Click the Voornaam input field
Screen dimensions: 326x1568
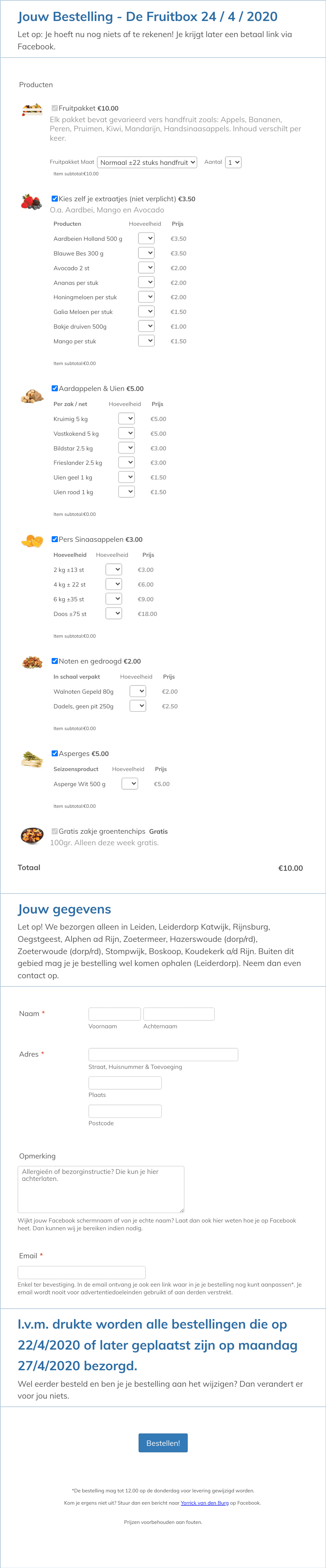[114, 1014]
